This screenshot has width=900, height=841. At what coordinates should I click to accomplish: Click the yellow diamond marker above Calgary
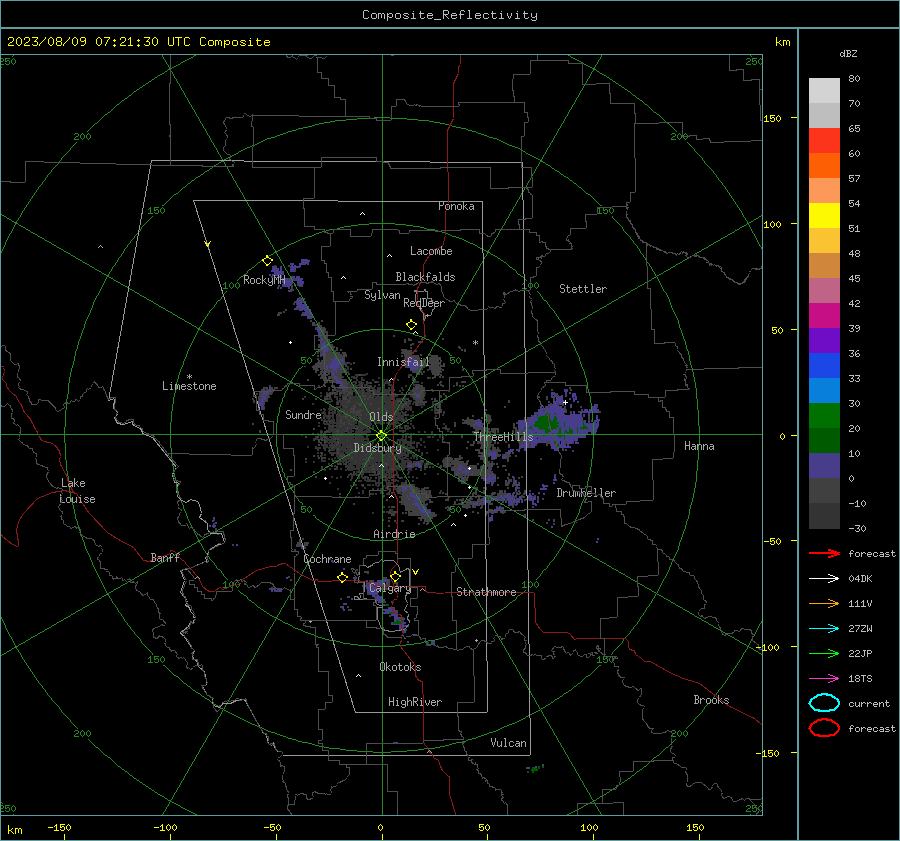tap(395, 576)
